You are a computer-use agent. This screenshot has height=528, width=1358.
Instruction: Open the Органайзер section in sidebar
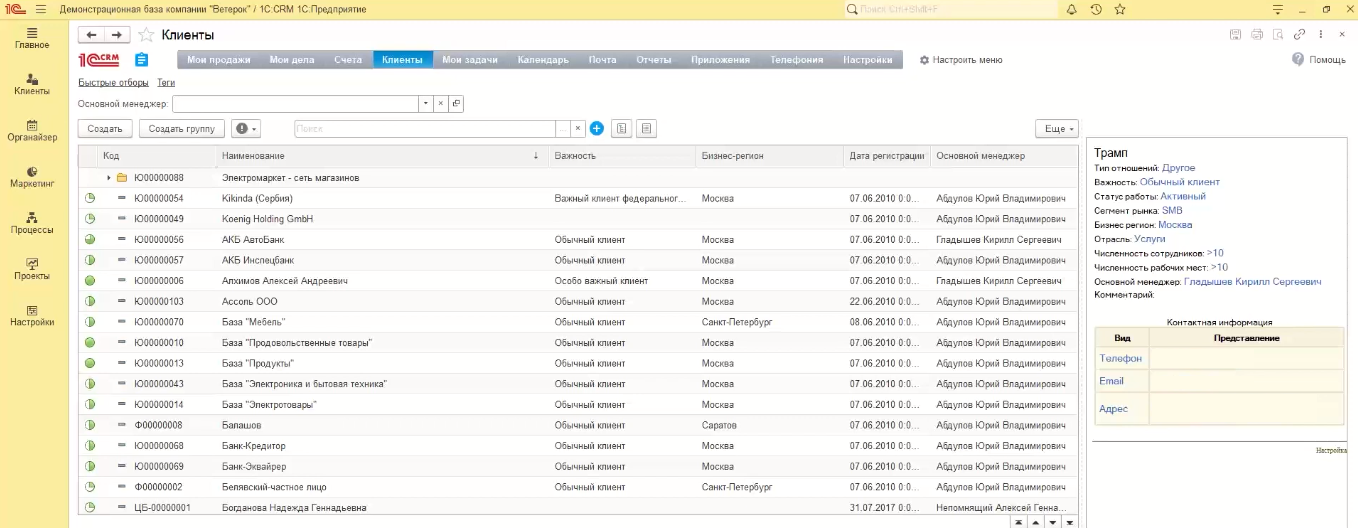pyautogui.click(x=32, y=131)
